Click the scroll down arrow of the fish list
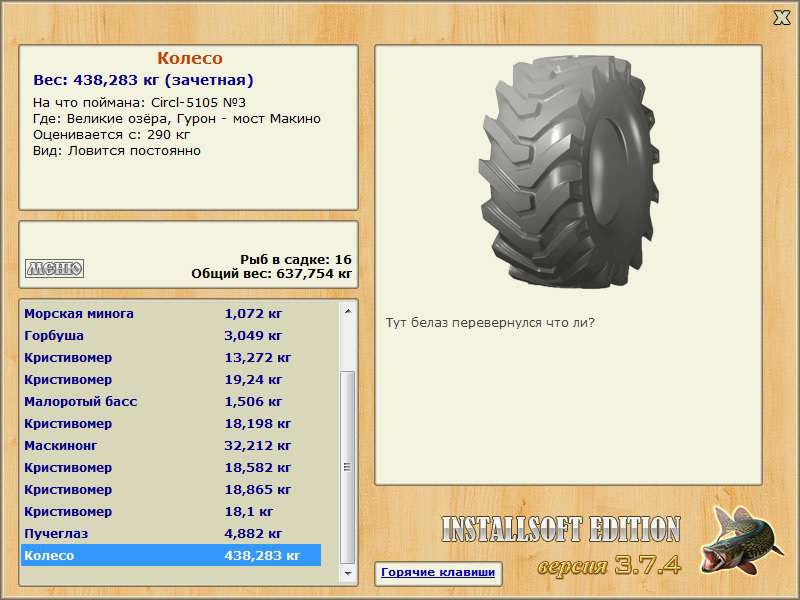 point(347,573)
